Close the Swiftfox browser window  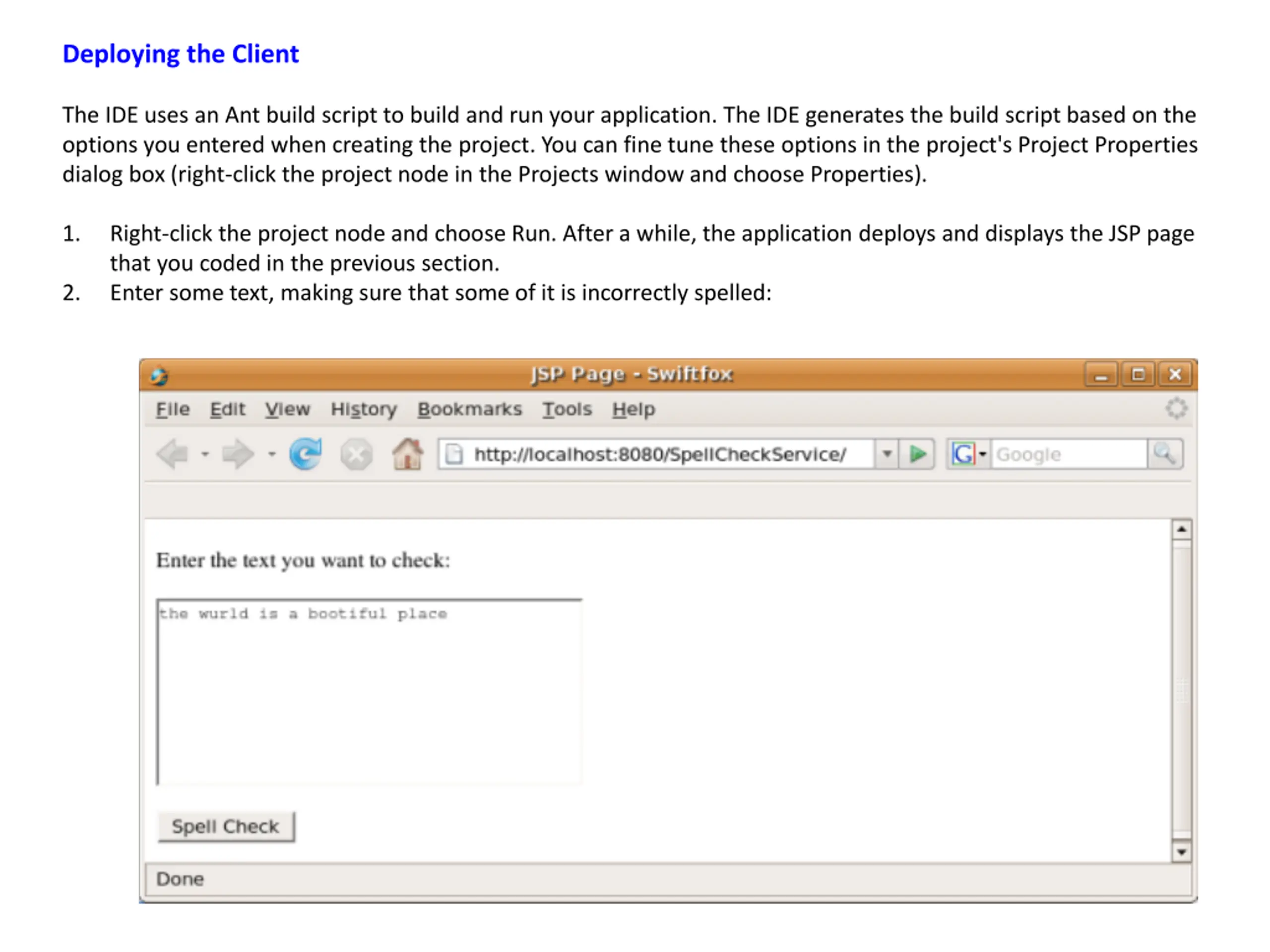[1175, 375]
